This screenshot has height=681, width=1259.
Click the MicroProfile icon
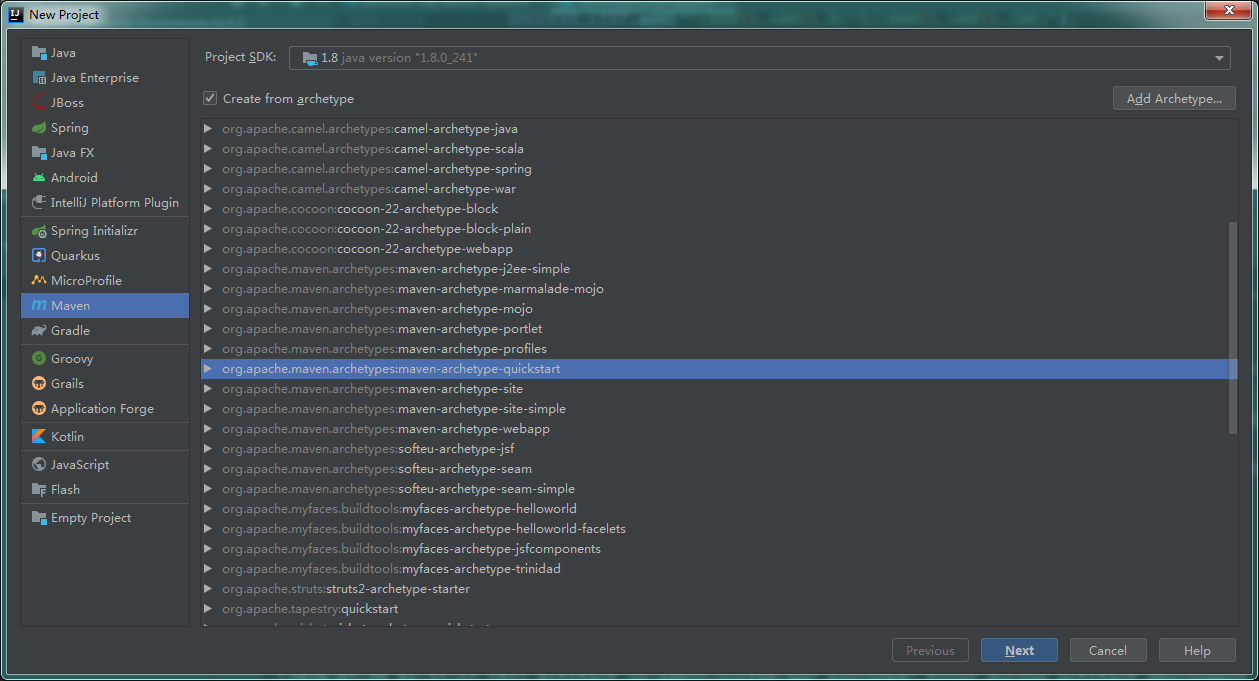pyautogui.click(x=39, y=281)
